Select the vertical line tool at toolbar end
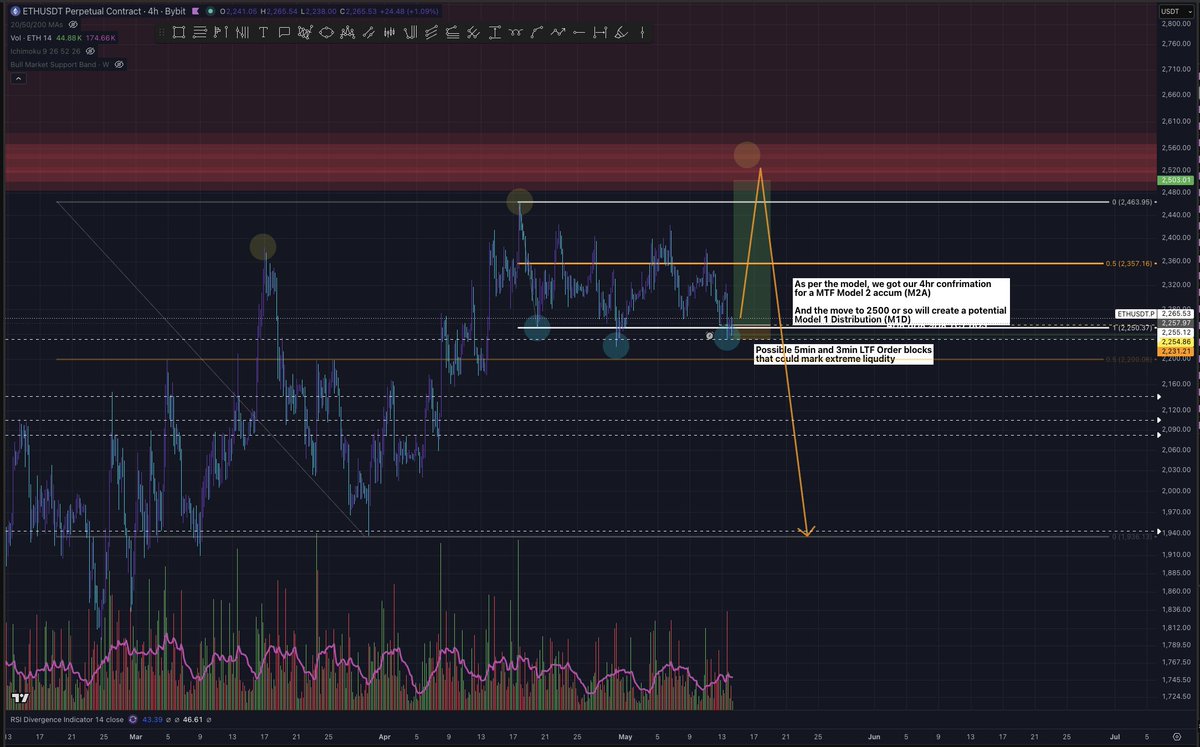 pyautogui.click(x=641, y=32)
